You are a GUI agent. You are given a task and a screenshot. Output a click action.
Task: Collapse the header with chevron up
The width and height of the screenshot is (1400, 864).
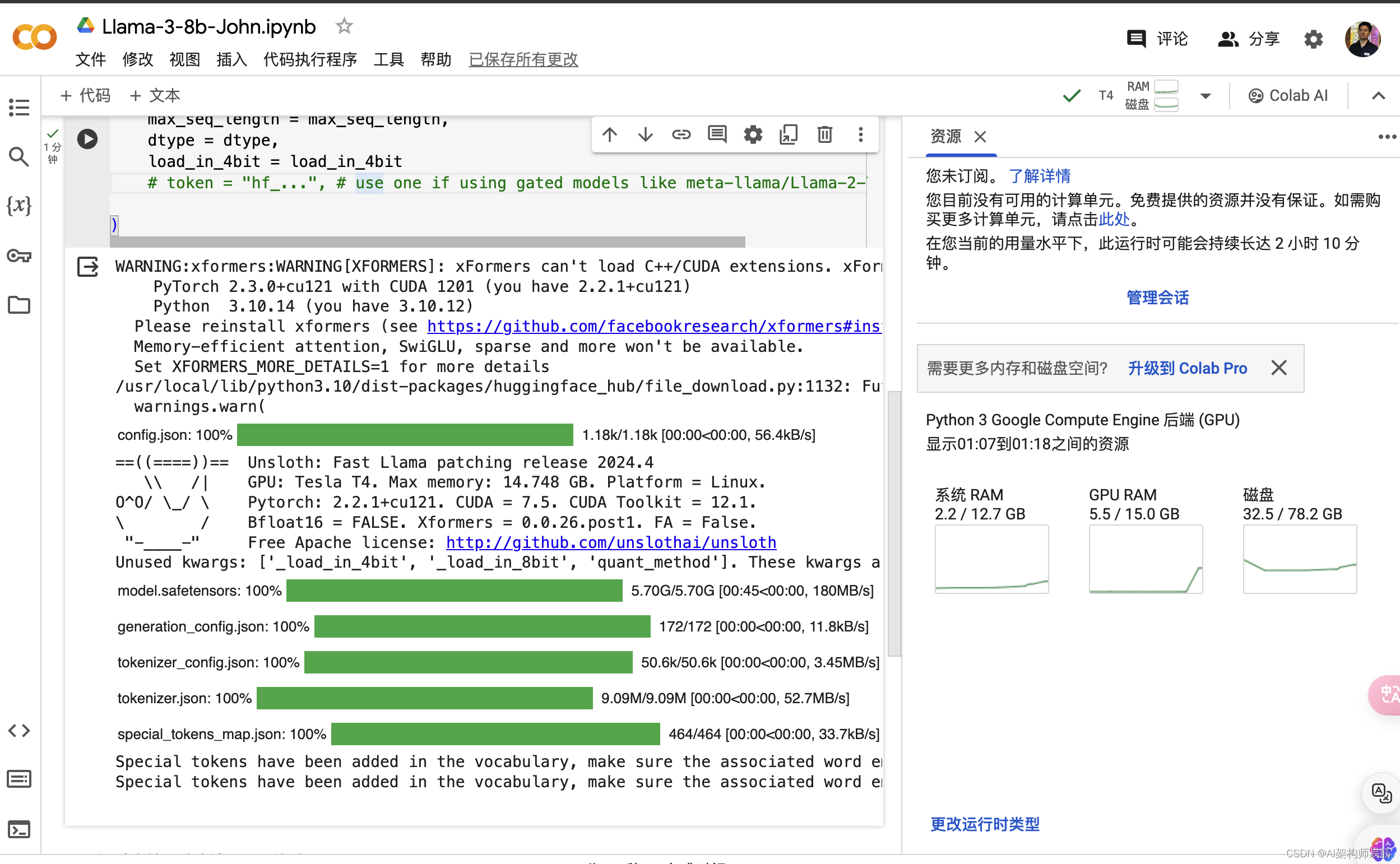click(1379, 95)
